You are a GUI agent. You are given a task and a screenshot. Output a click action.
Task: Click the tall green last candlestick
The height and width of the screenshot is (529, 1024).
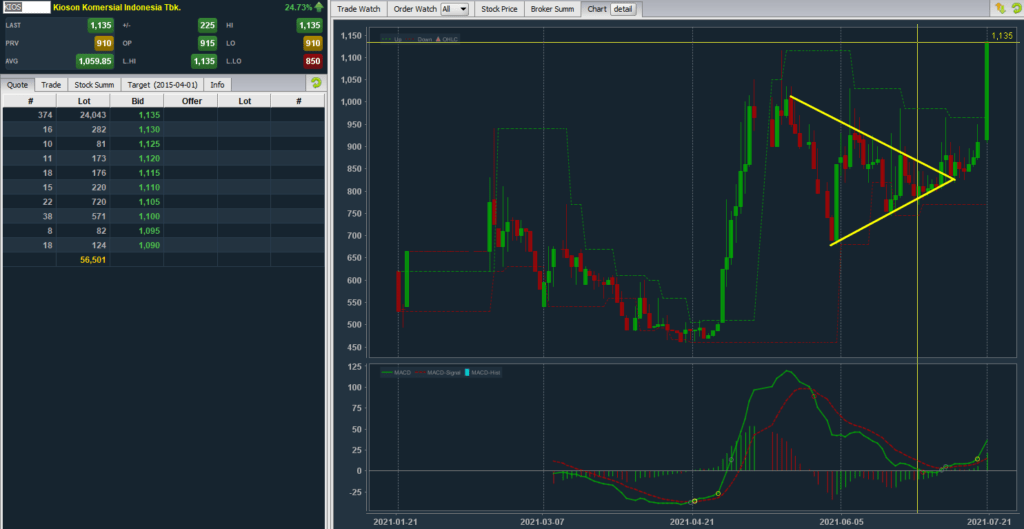pos(986,91)
